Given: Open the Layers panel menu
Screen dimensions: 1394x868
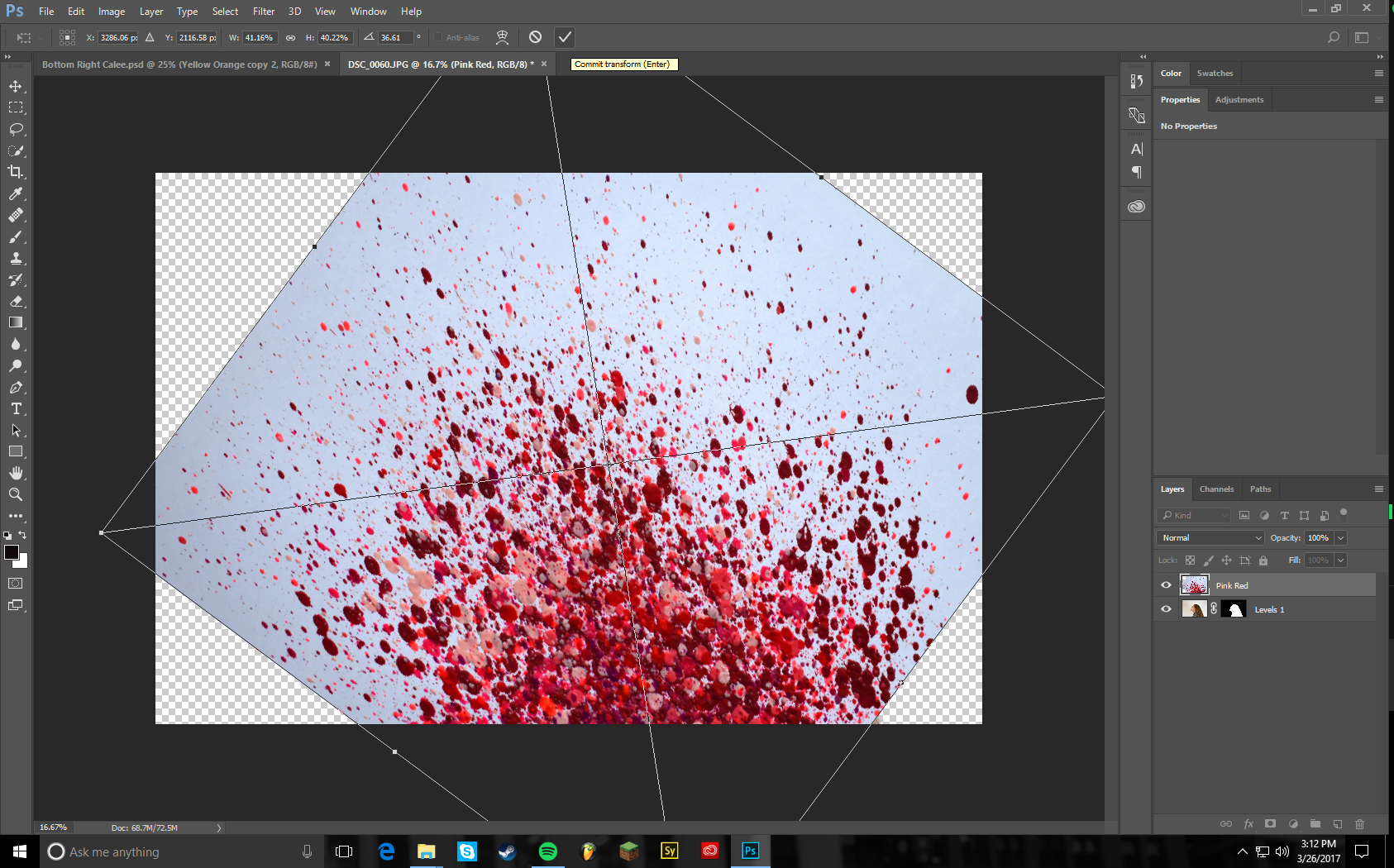Looking at the screenshot, I should [1378, 489].
